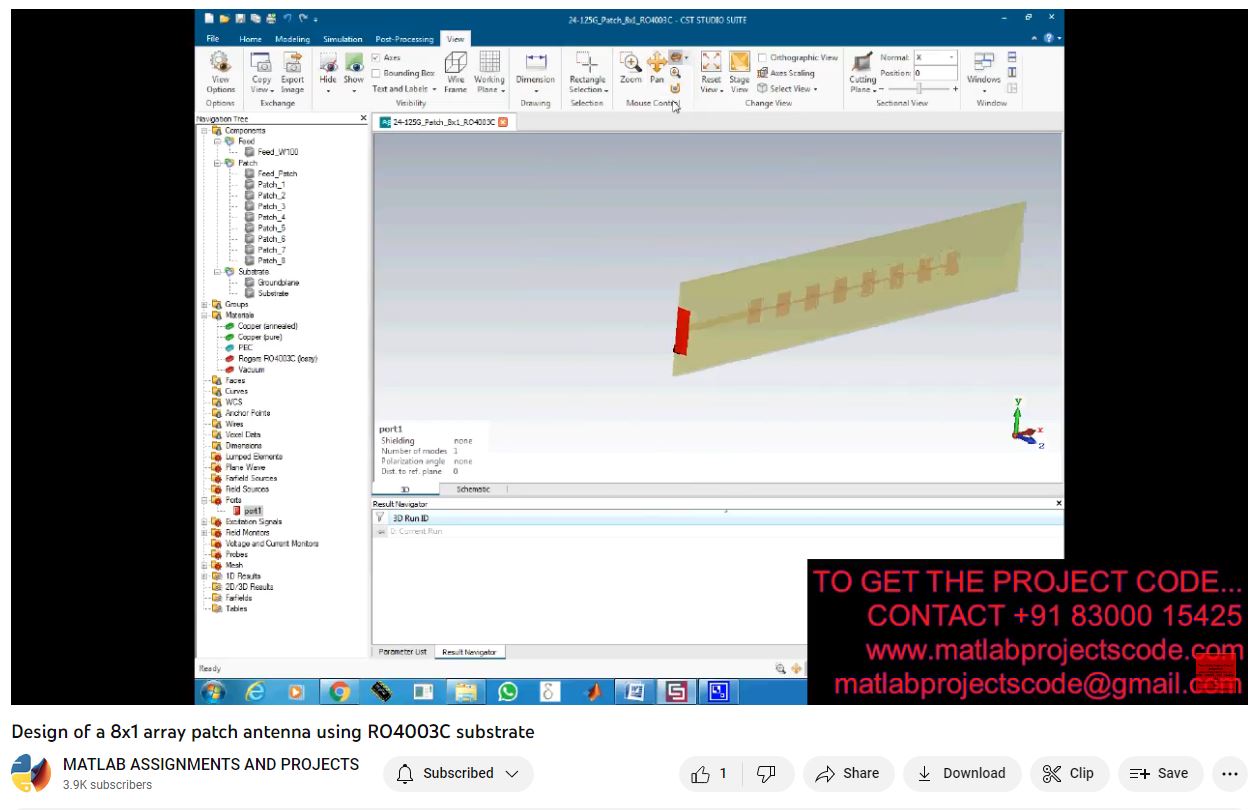The width and height of the screenshot is (1256, 810).
Task: Collapse the Patch folder in the tree
Action: [217, 163]
